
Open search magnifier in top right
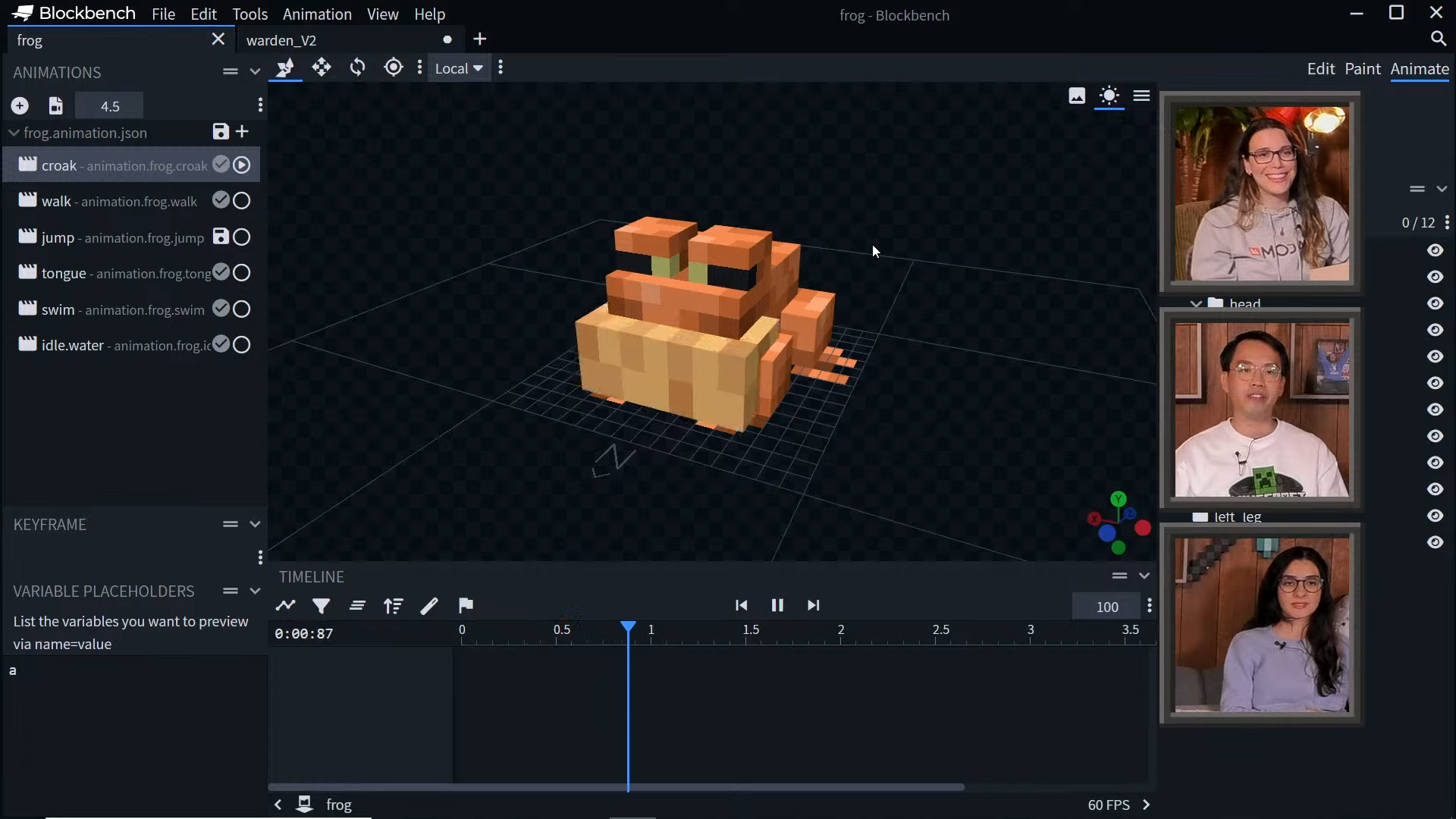pos(1438,39)
